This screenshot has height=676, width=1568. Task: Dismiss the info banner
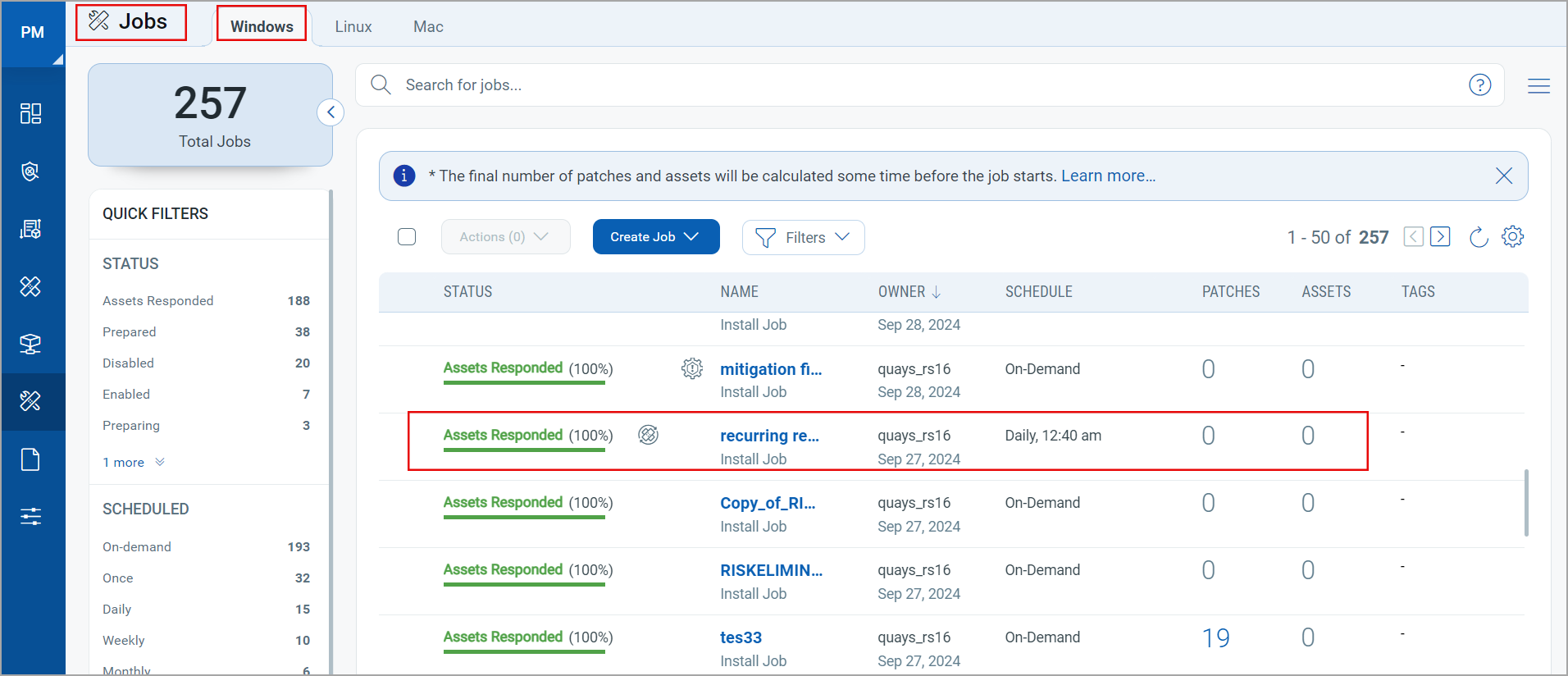[1503, 176]
